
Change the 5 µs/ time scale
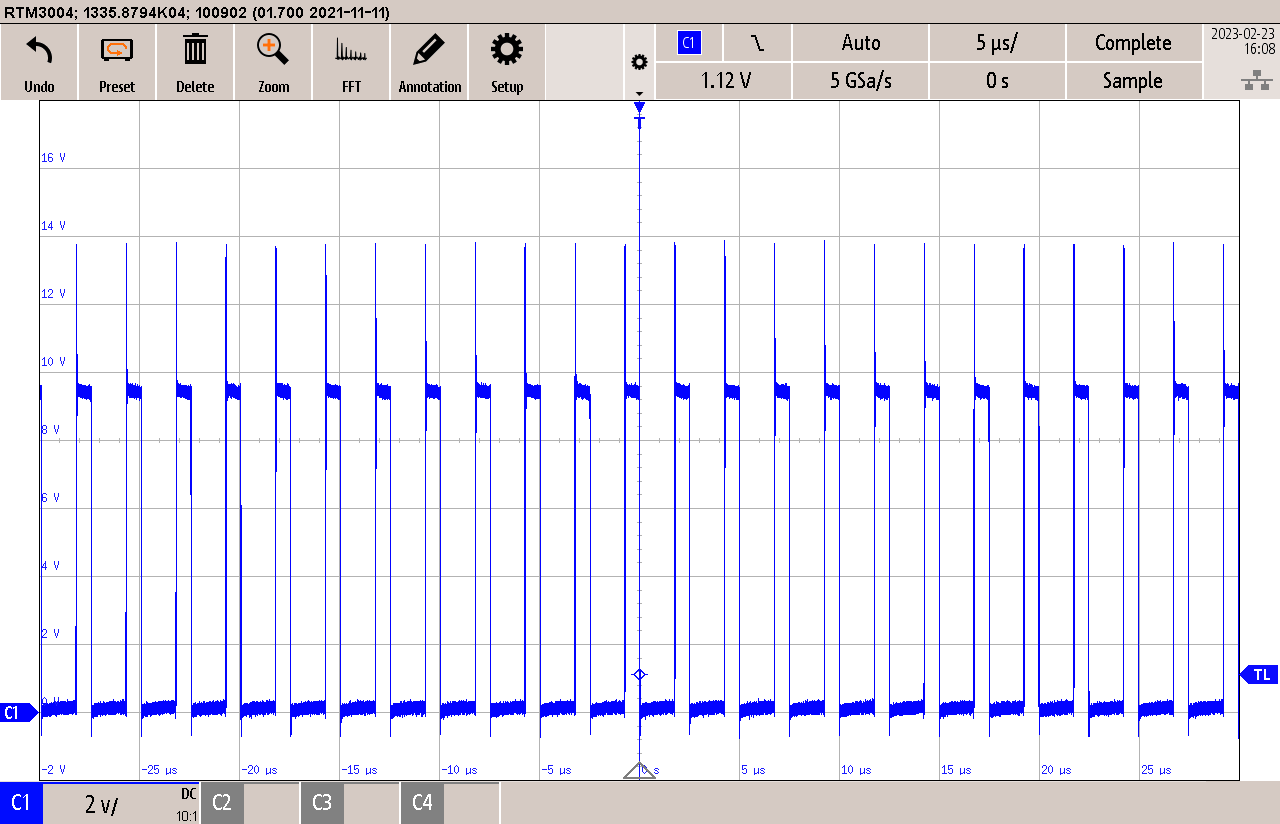tap(997, 43)
